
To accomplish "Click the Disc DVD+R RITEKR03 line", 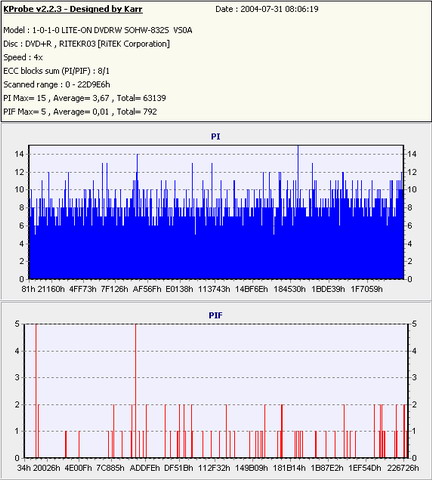I will 86,44.
